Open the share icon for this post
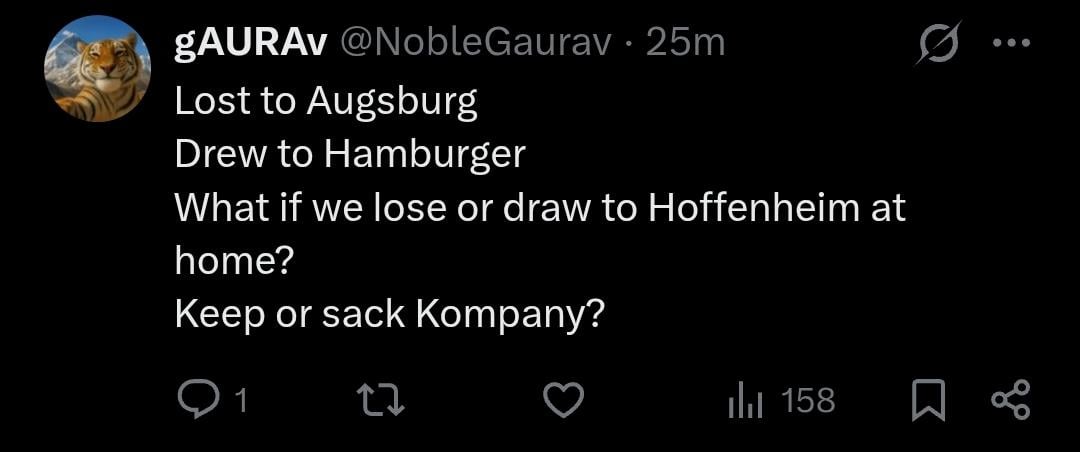Viewport: 1080px width, 452px height. tap(1008, 401)
